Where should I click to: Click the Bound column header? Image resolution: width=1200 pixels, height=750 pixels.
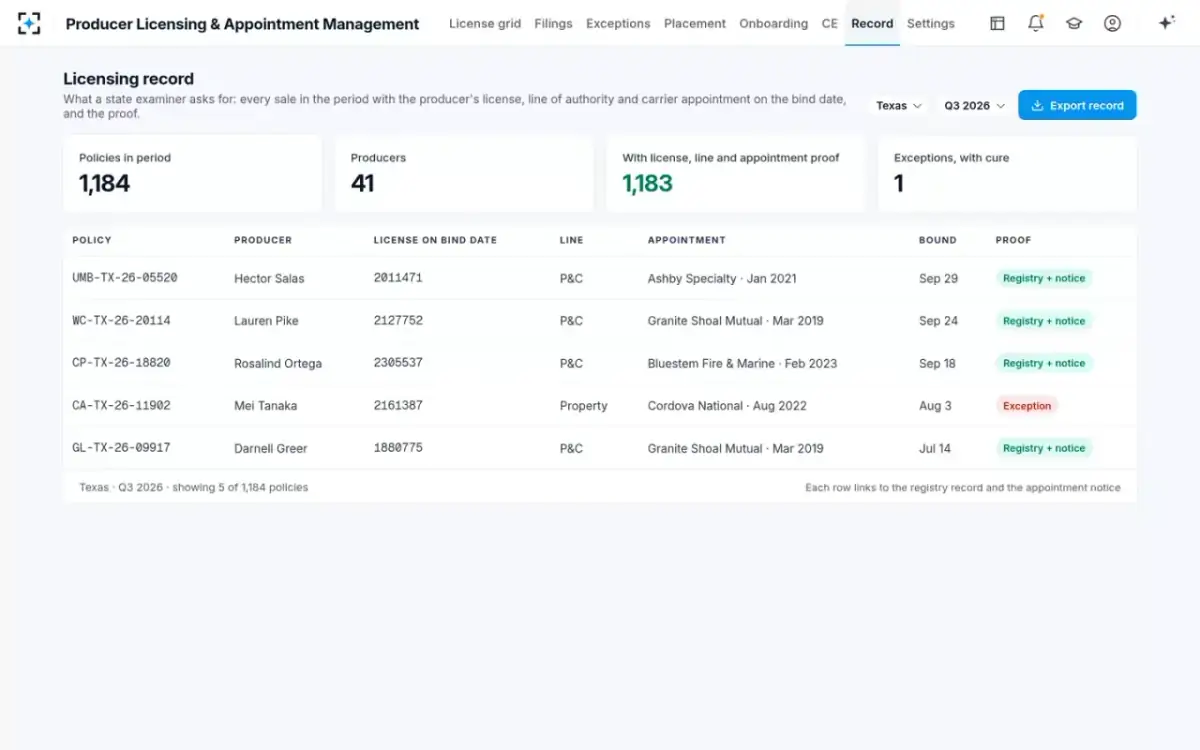938,240
